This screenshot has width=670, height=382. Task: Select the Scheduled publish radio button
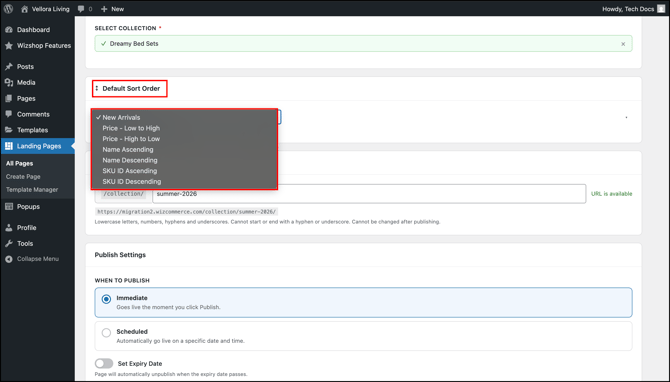coord(106,333)
